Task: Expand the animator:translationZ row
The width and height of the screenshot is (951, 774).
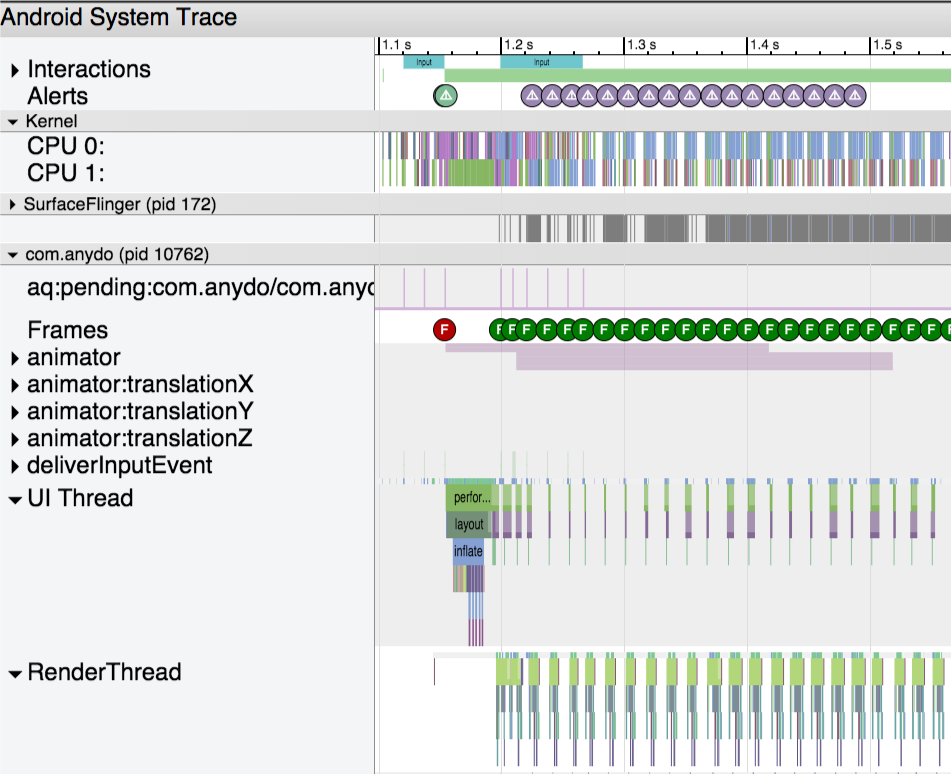Action: click(x=15, y=439)
